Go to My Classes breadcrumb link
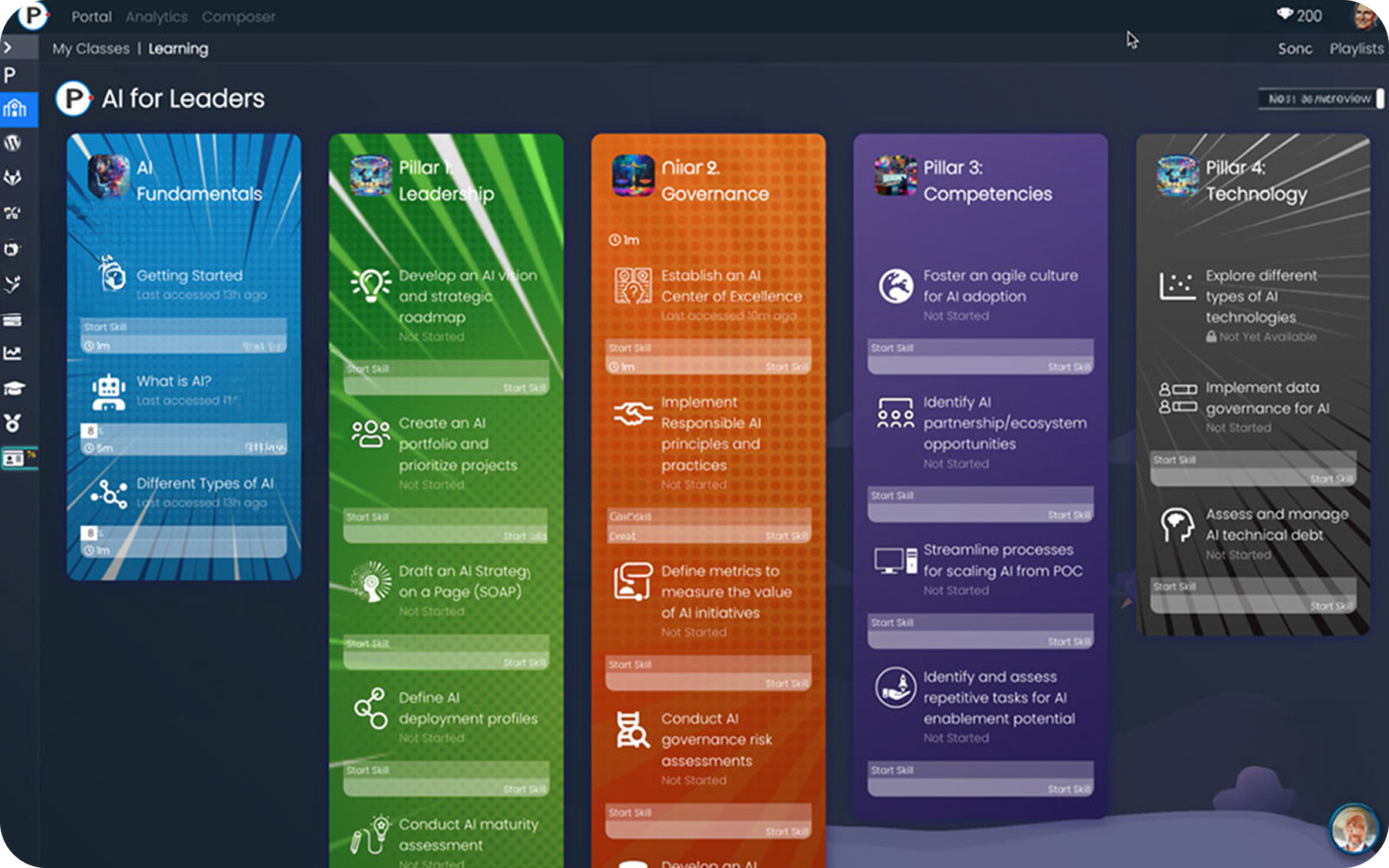This screenshot has width=1389, height=868. point(91,49)
